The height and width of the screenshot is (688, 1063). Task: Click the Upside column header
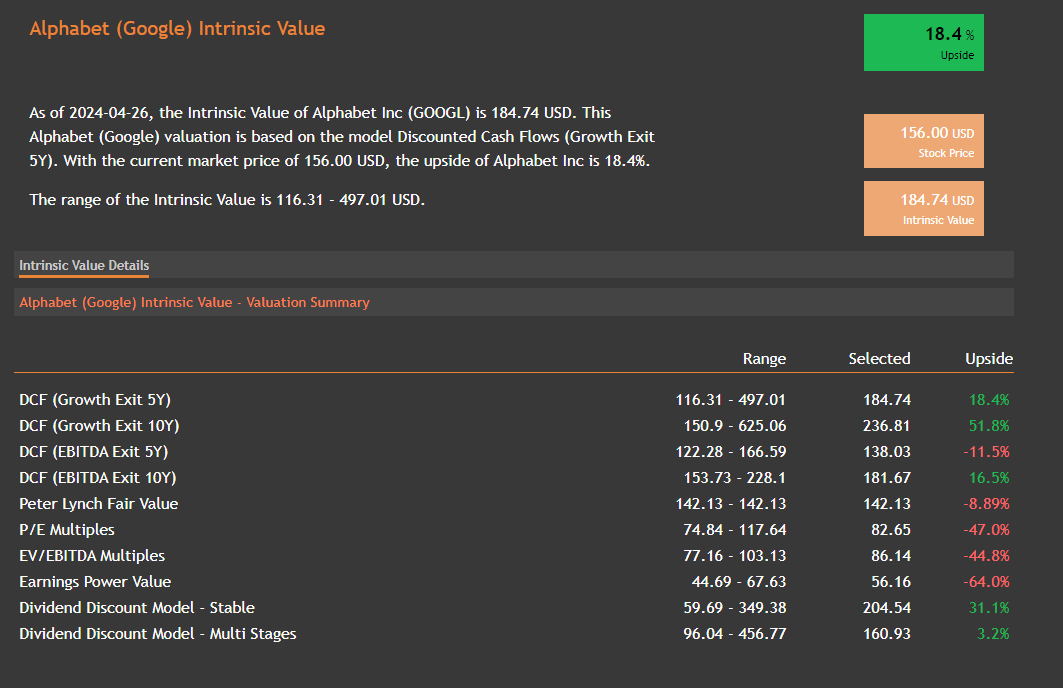[988, 359]
